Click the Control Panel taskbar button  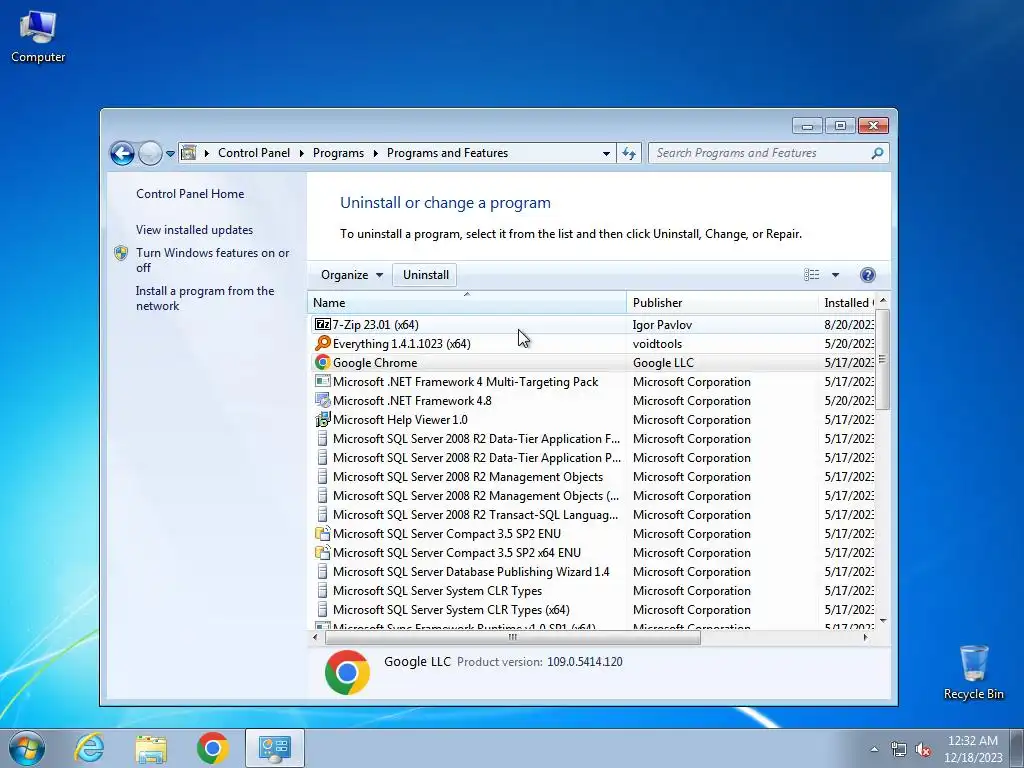tap(274, 748)
